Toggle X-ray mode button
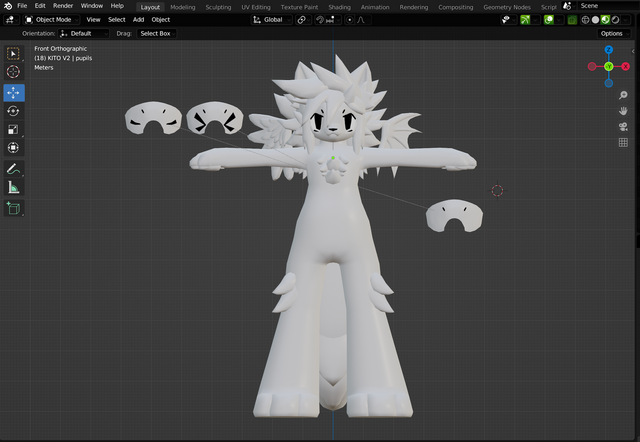 pyautogui.click(x=572, y=20)
